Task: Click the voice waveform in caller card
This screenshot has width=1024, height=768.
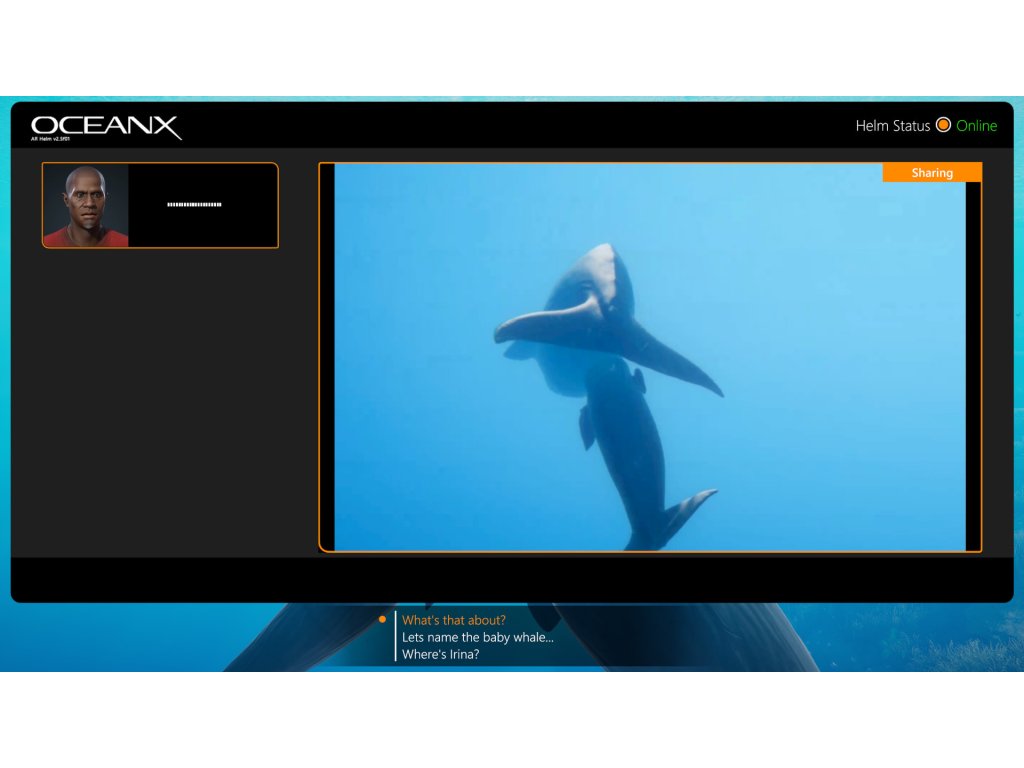Action: (x=194, y=204)
